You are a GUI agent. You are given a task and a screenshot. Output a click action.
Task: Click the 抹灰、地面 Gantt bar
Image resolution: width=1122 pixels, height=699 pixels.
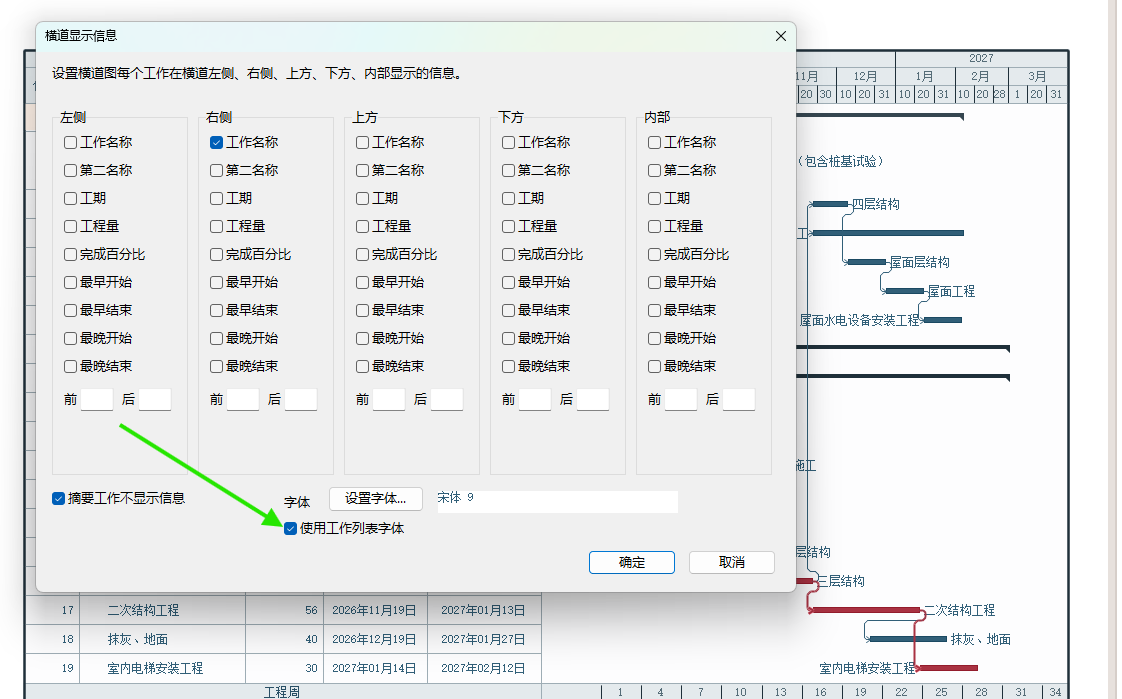coord(907,639)
